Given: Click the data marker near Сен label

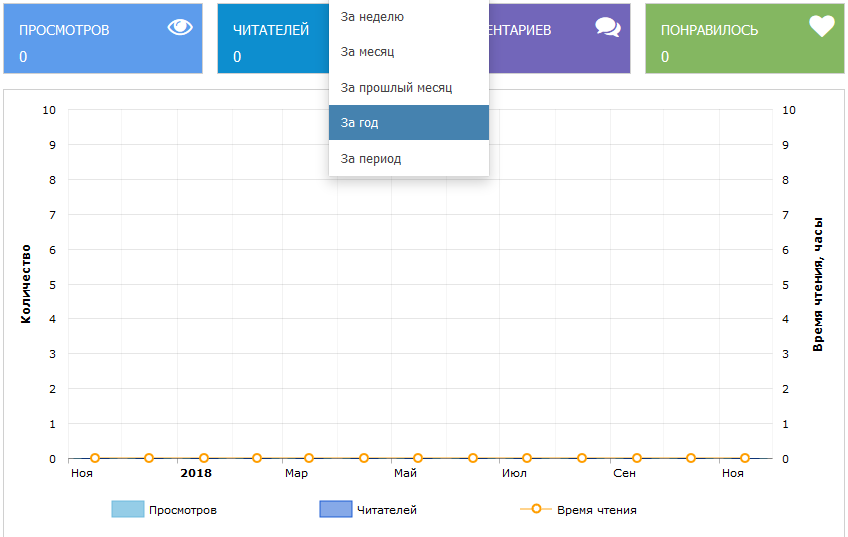Looking at the screenshot, I should click(637, 458).
